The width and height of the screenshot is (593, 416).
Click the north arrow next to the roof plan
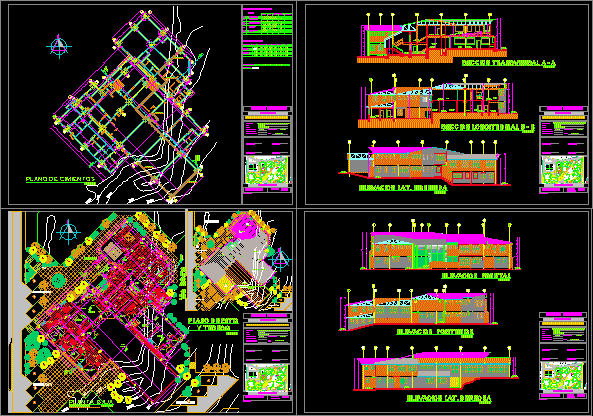tap(280, 260)
